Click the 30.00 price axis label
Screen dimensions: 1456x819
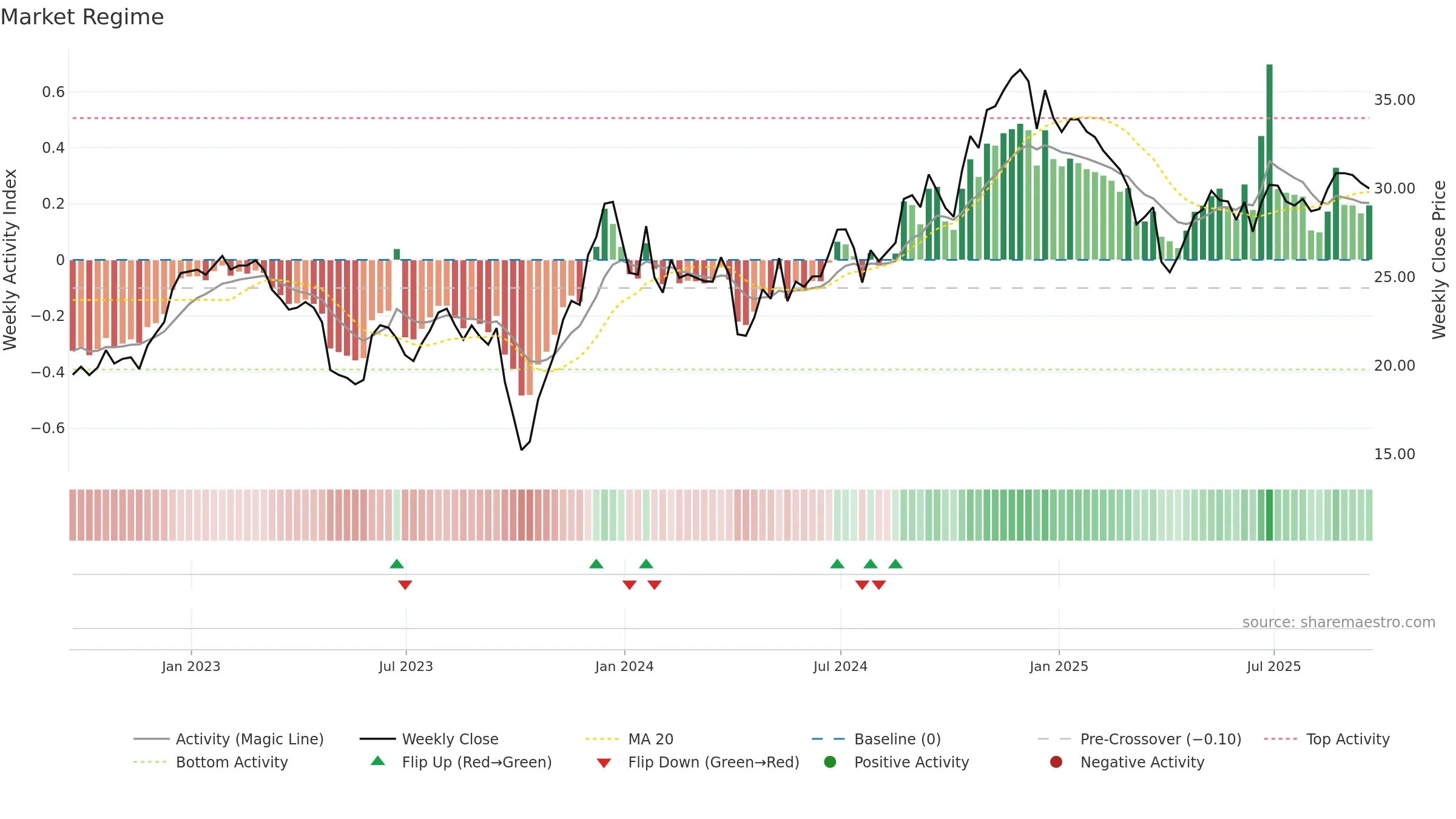click(1394, 188)
